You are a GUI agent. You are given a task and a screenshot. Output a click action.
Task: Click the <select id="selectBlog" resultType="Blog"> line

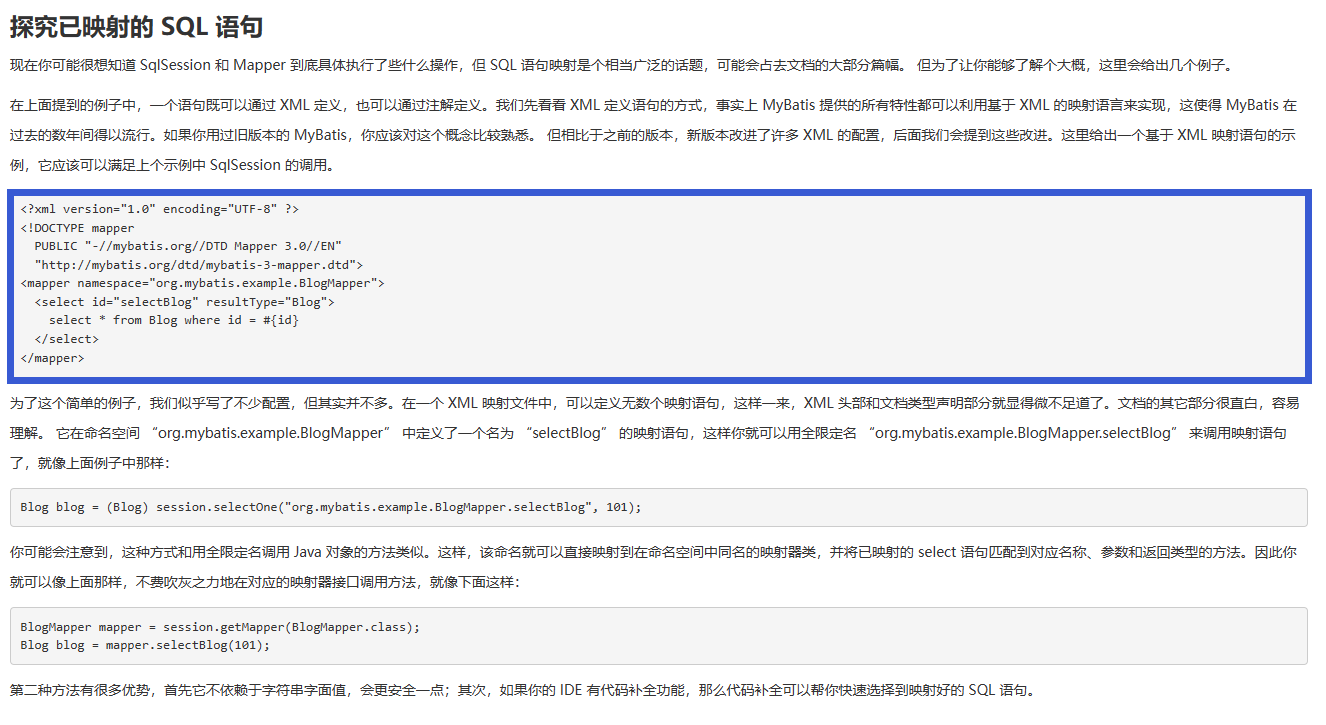click(184, 302)
